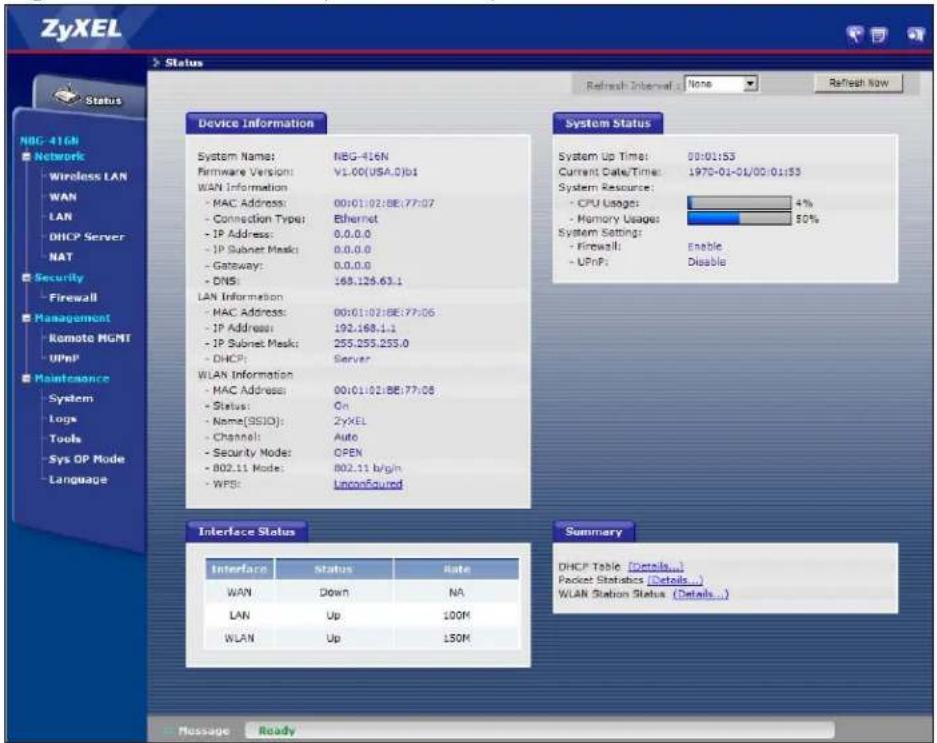This screenshot has height=743, width=937.
Task: Click the 802.11 b/g/n mode value
Action: pyautogui.click(x=368, y=468)
